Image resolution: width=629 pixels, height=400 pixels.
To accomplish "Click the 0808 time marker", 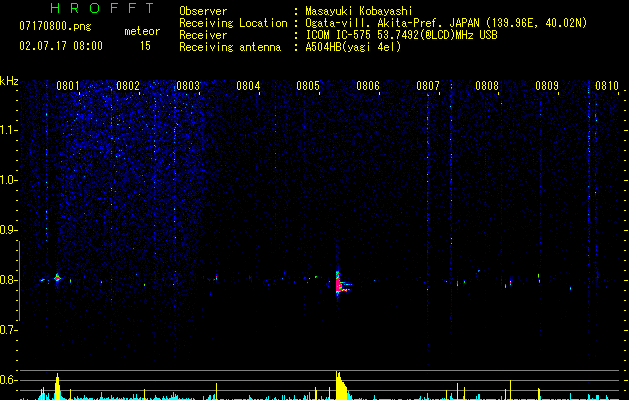I will click(x=487, y=86).
